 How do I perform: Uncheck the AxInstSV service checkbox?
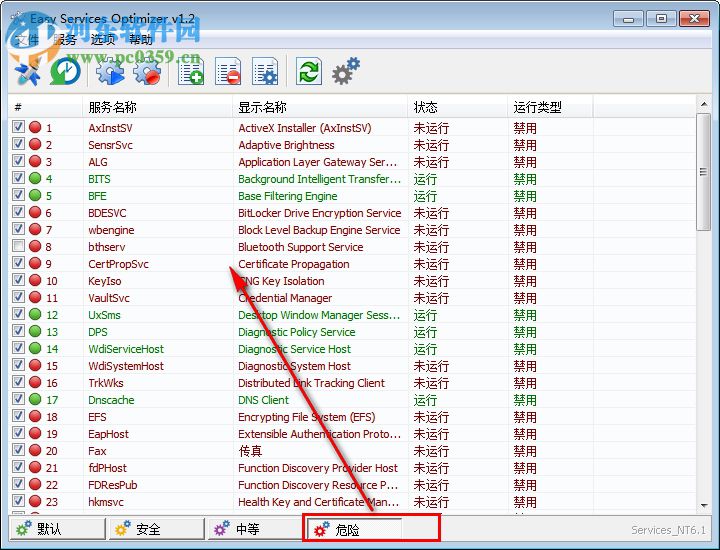(x=18, y=127)
